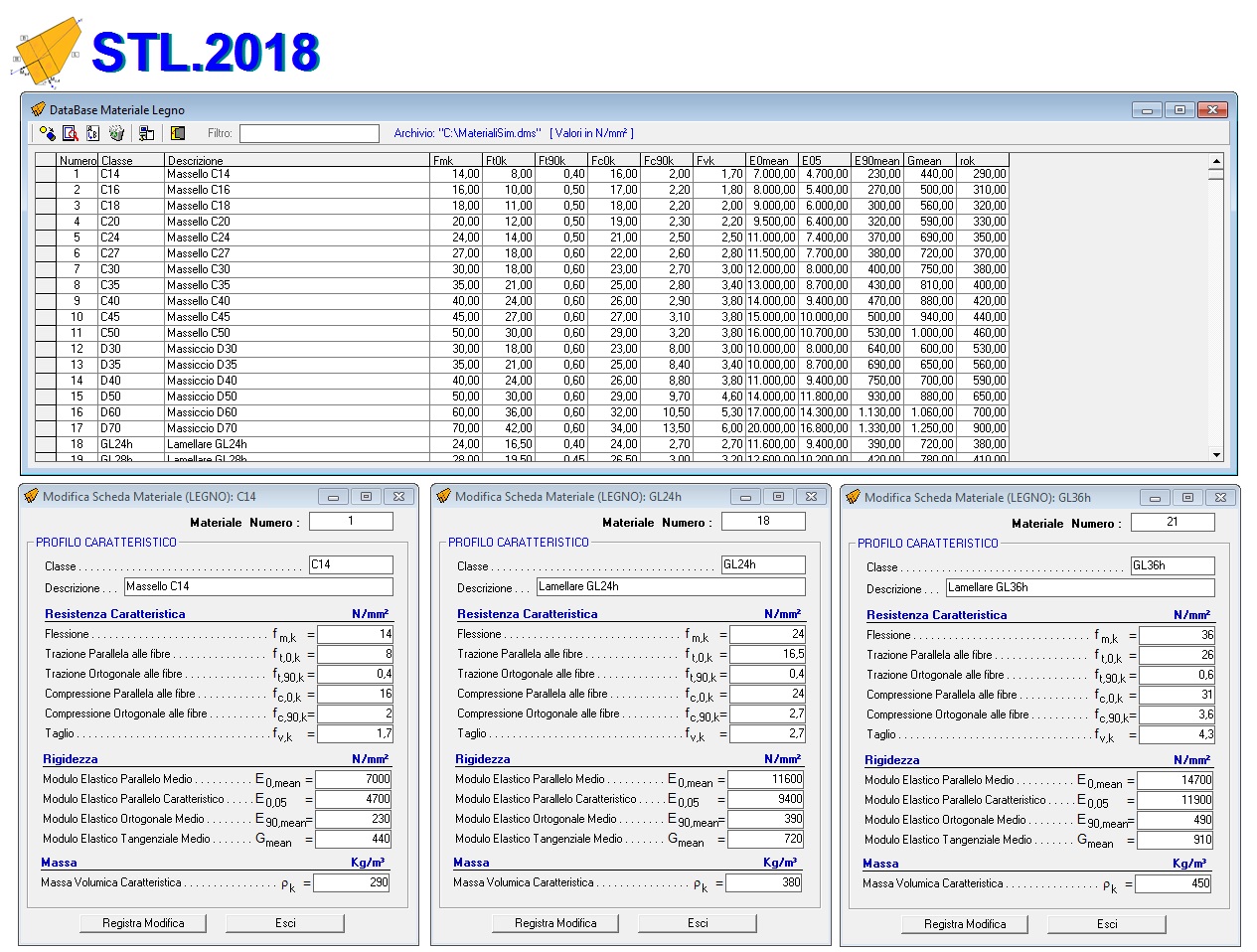The width and height of the screenshot is (1257, 952).
Task: Click the Taglio field in C14 window
Action: (355, 733)
